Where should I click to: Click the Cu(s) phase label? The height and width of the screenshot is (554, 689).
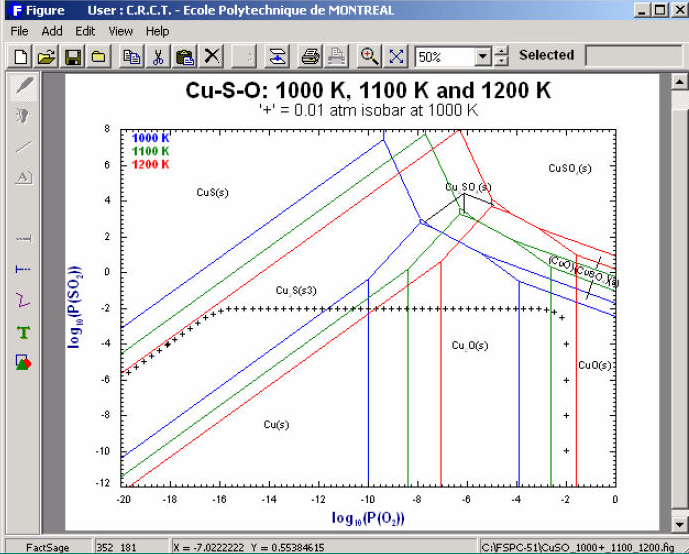point(276,424)
